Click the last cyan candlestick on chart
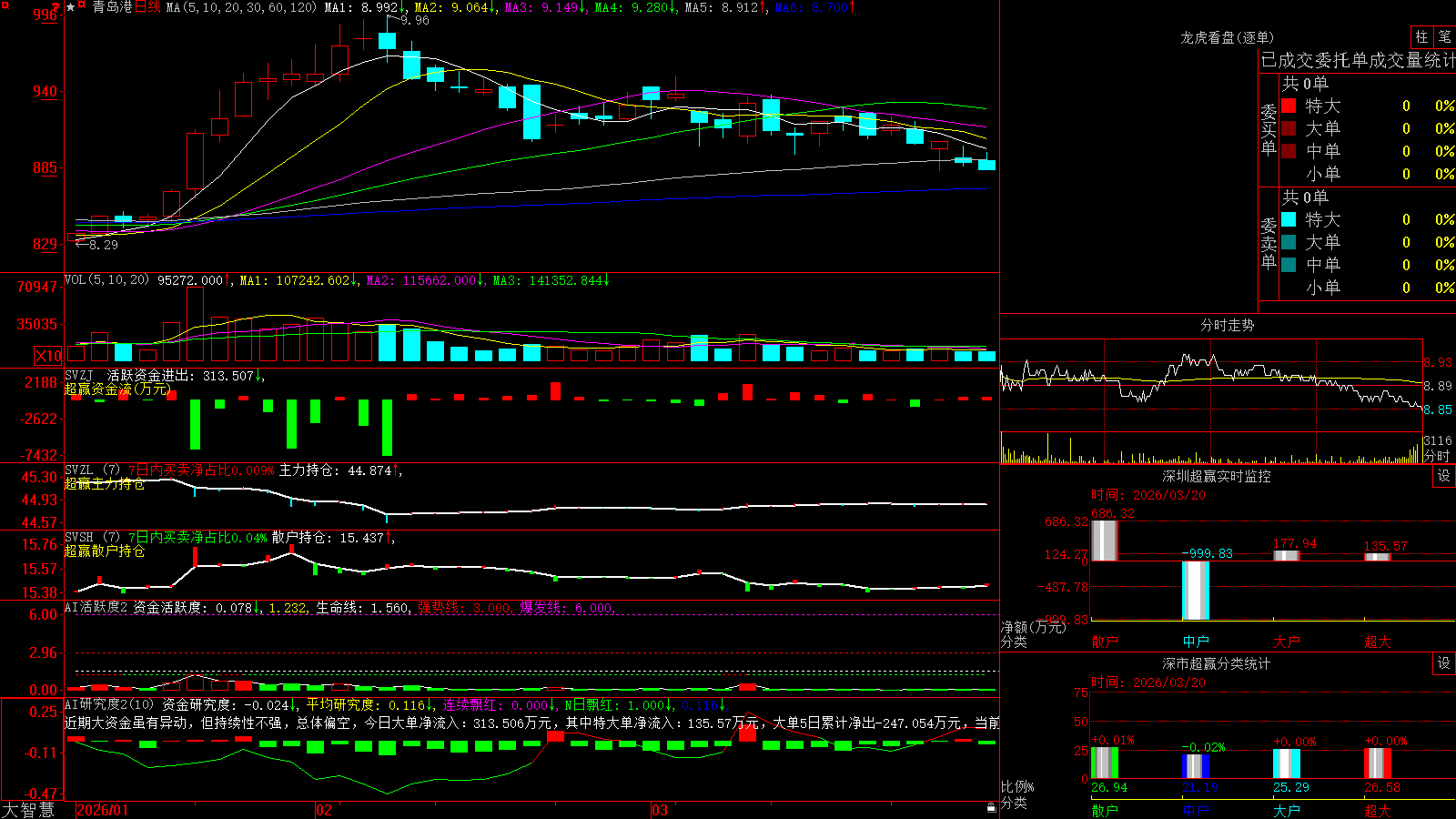The width and height of the screenshot is (1456, 819). (x=986, y=165)
